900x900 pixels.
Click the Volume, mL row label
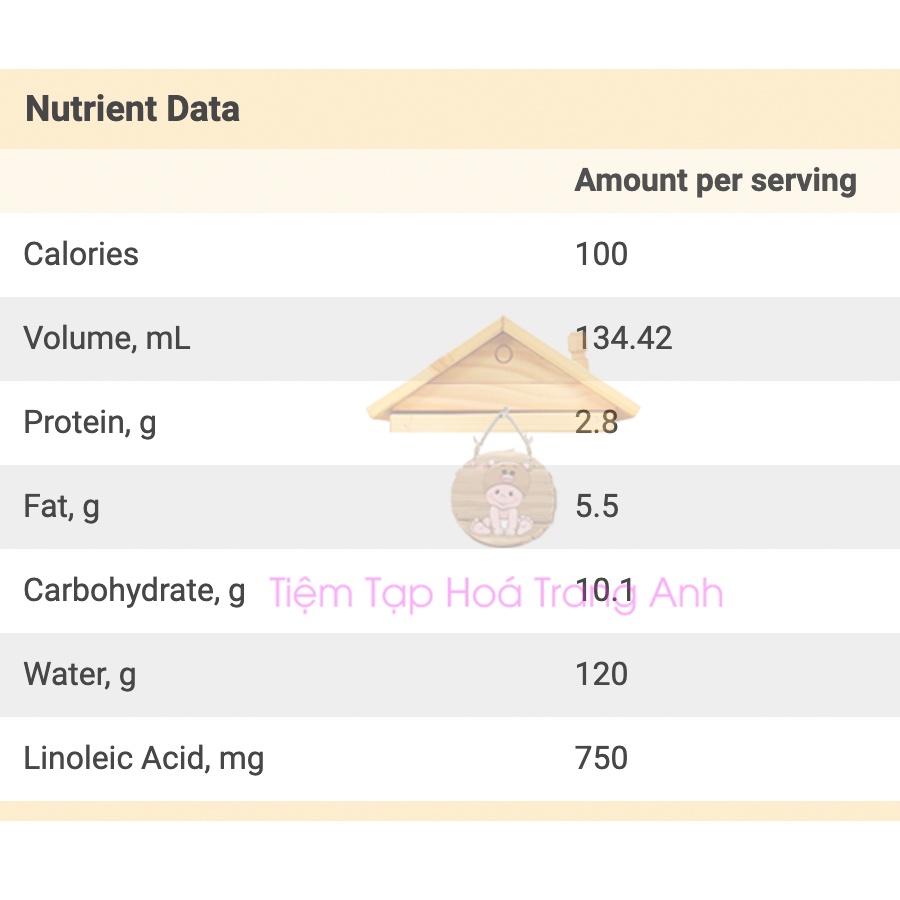pyautogui.click(x=107, y=338)
